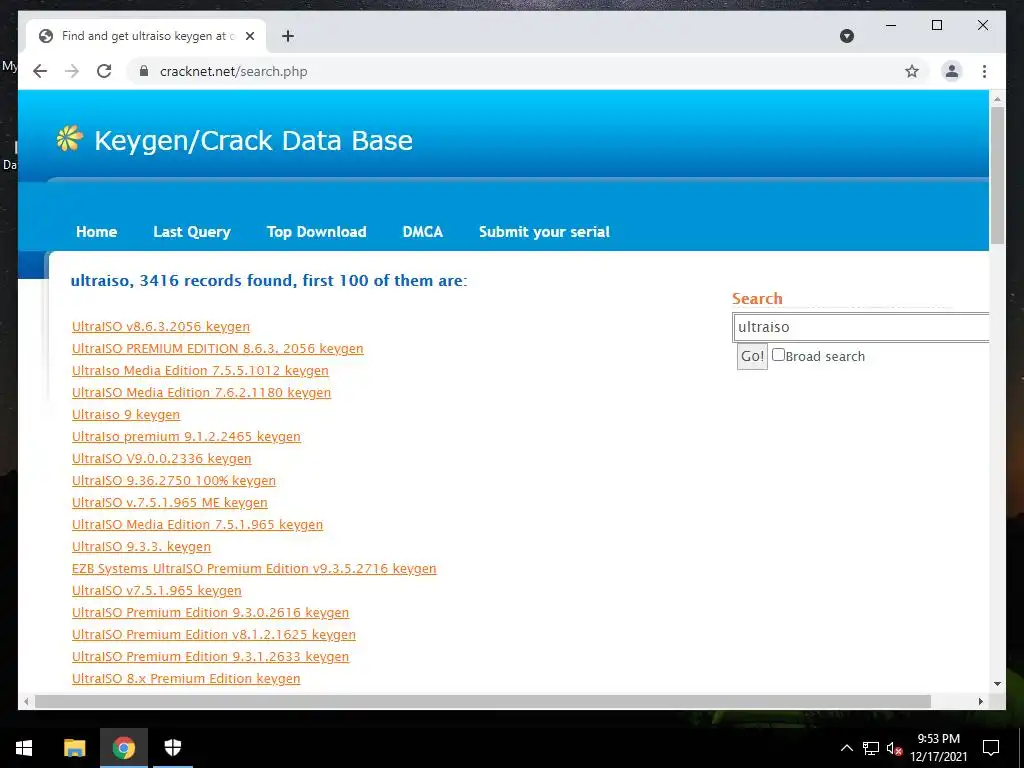Viewport: 1024px width, 768px height.
Task: Open UltraISO Premium Edition v8.1.2.1625 keygen
Action: 214,635
